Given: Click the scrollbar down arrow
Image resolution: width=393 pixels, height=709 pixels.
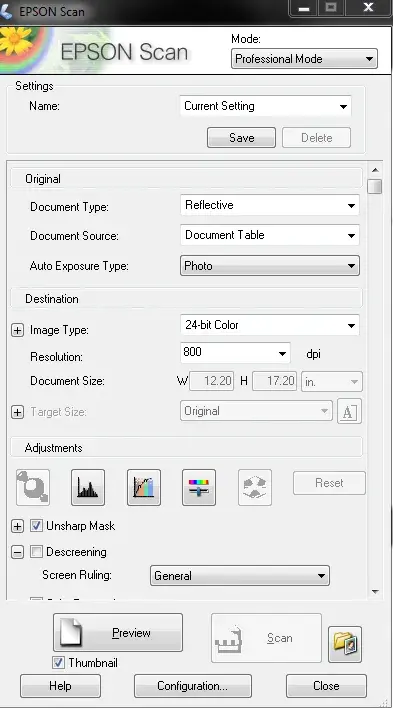Looking at the screenshot, I should pos(375,591).
